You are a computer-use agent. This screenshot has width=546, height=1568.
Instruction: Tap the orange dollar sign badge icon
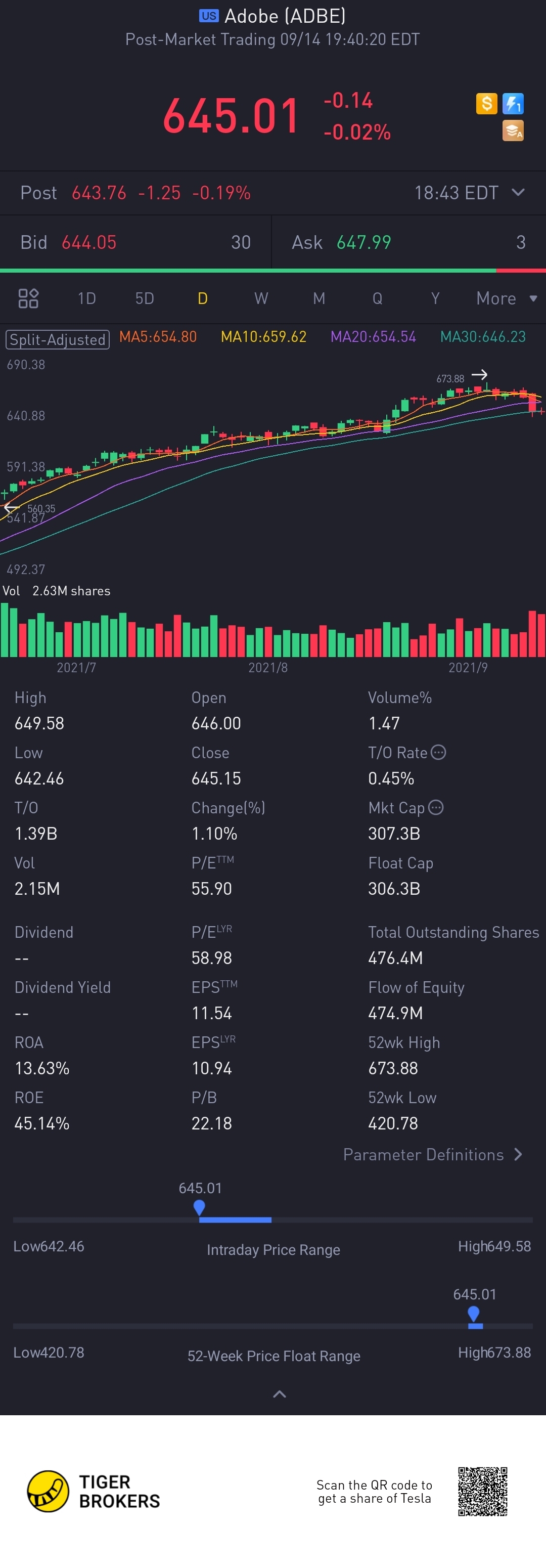point(486,104)
